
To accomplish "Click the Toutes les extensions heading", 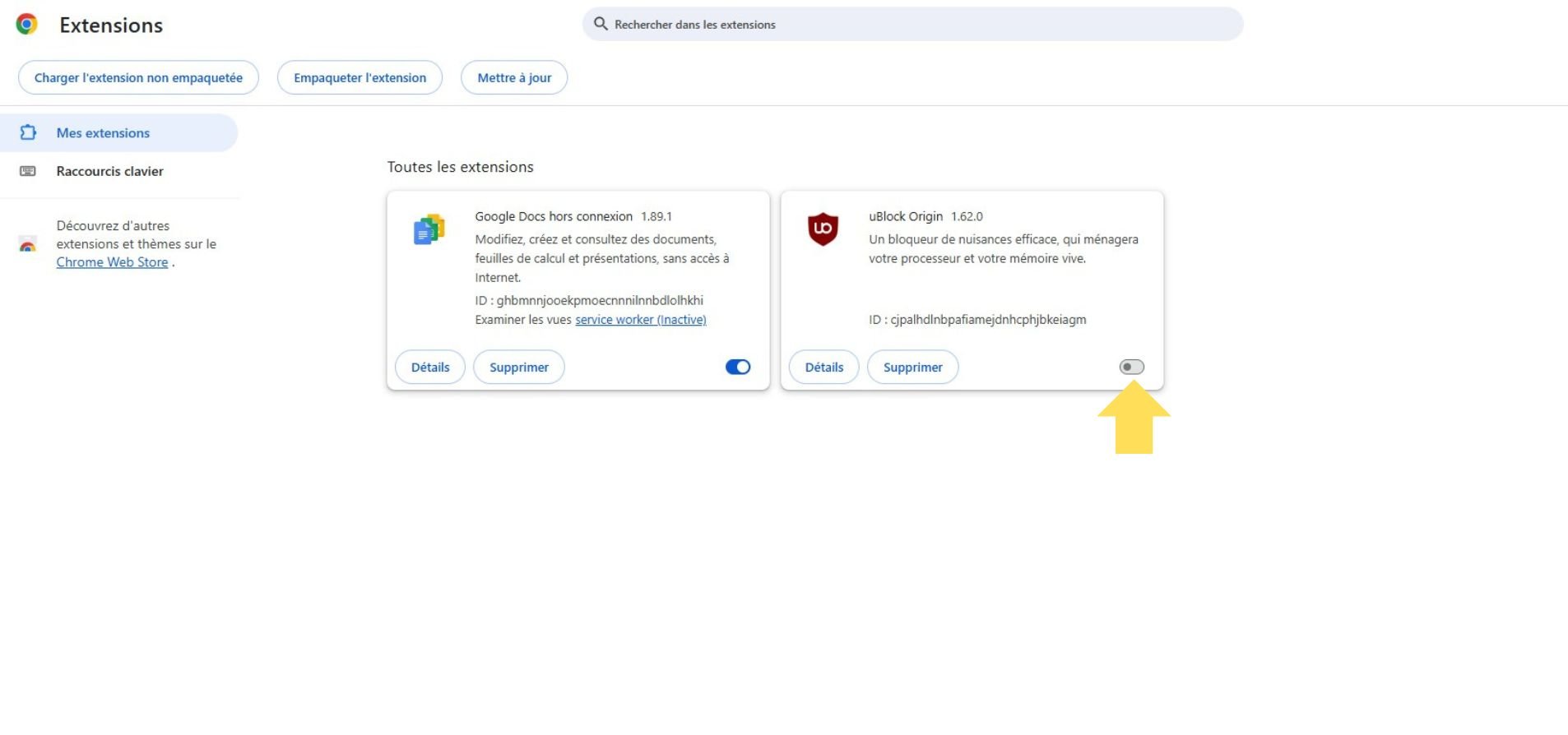I will point(461,167).
